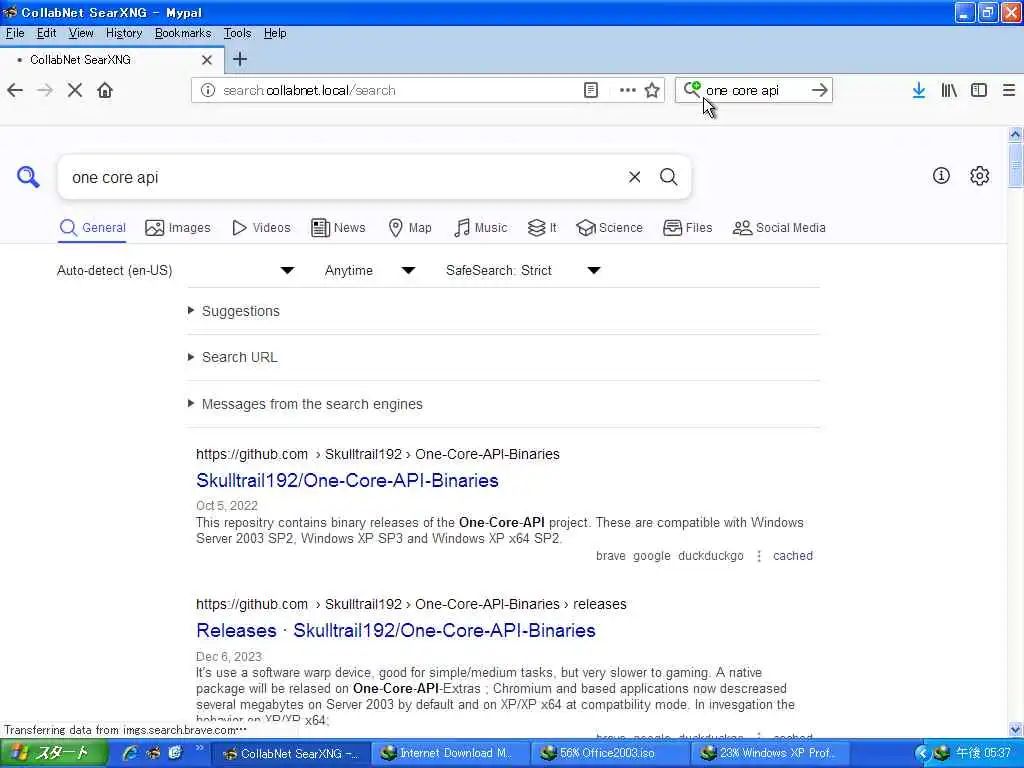The height and width of the screenshot is (768, 1024).
Task: Go back to the previous page
Action: click(x=15, y=90)
